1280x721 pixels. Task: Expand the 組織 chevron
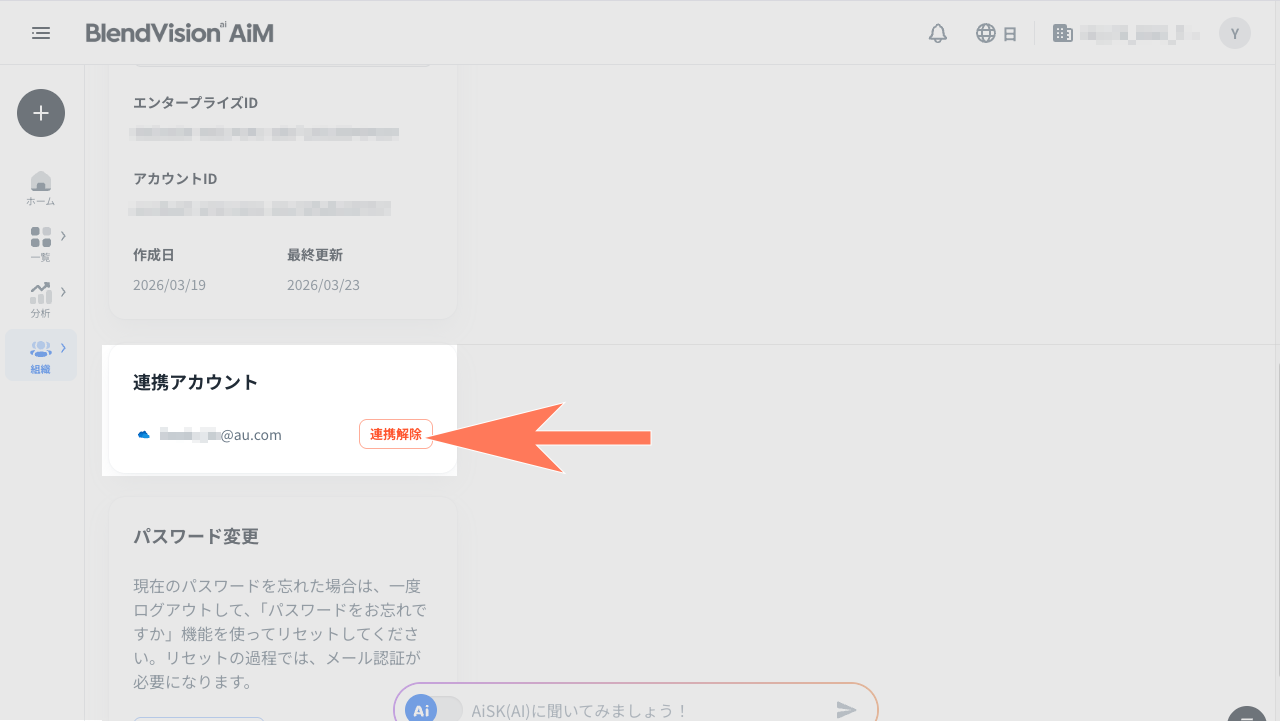tap(63, 348)
